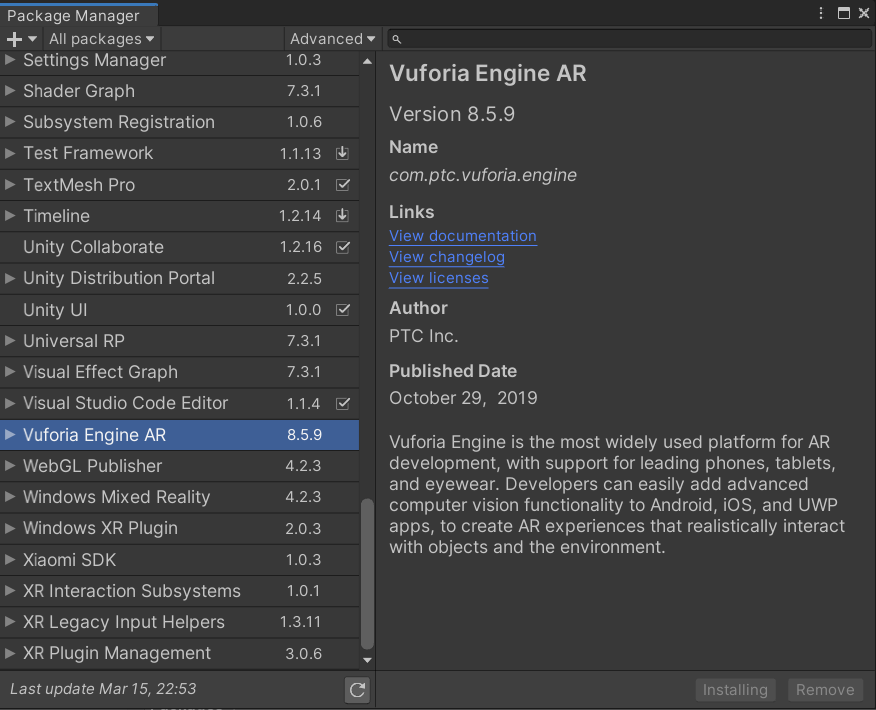
Task: Click Unity Collaborate installed checkmark
Action: (x=342, y=247)
